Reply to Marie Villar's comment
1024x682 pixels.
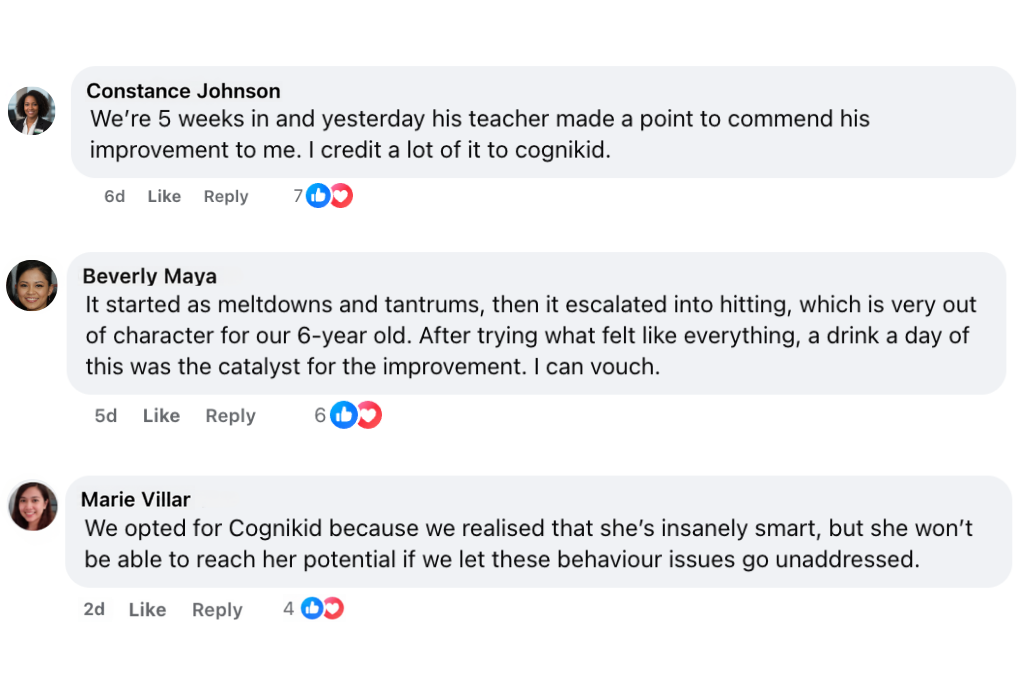coord(217,610)
